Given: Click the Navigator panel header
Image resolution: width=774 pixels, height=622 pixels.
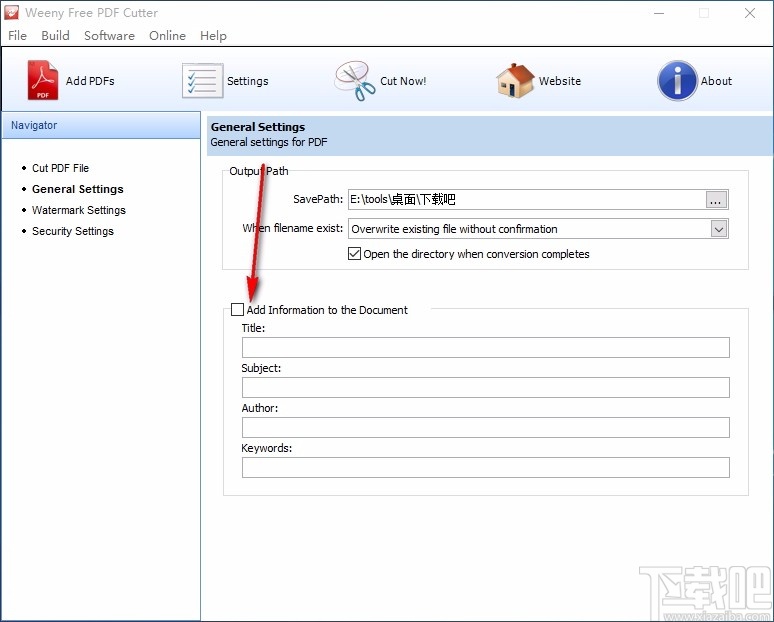Looking at the screenshot, I should (x=101, y=125).
